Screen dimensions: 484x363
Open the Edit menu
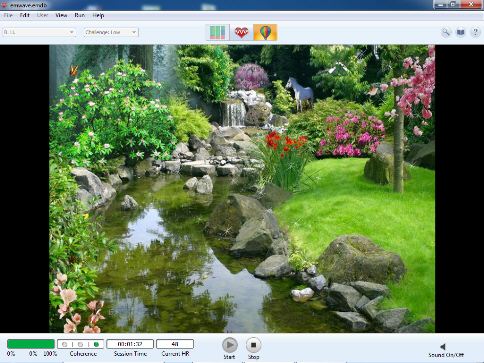(x=24, y=15)
